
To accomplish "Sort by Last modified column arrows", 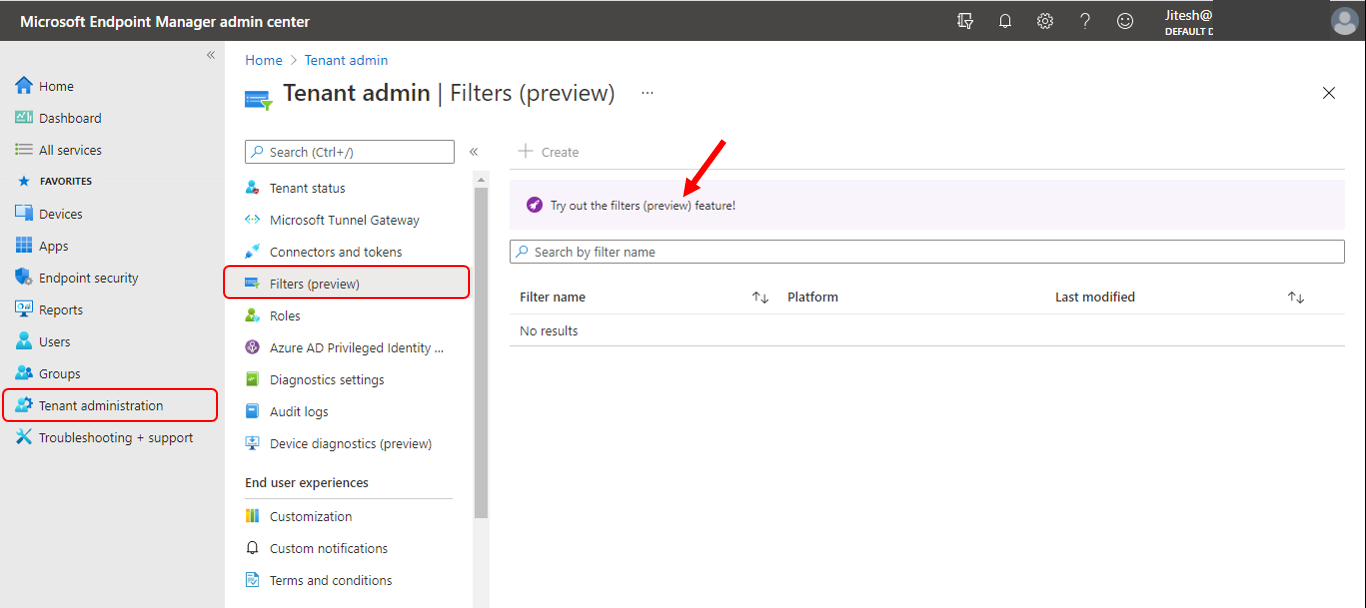I will (x=1296, y=297).
